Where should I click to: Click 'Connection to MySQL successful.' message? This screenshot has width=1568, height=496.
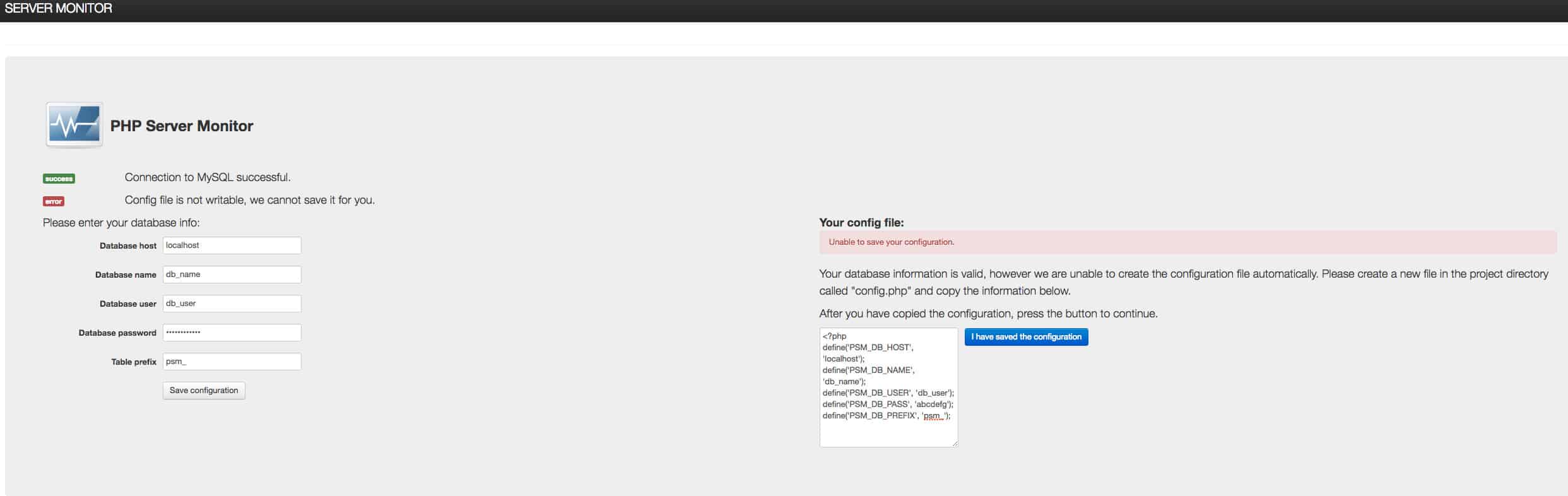coord(208,177)
